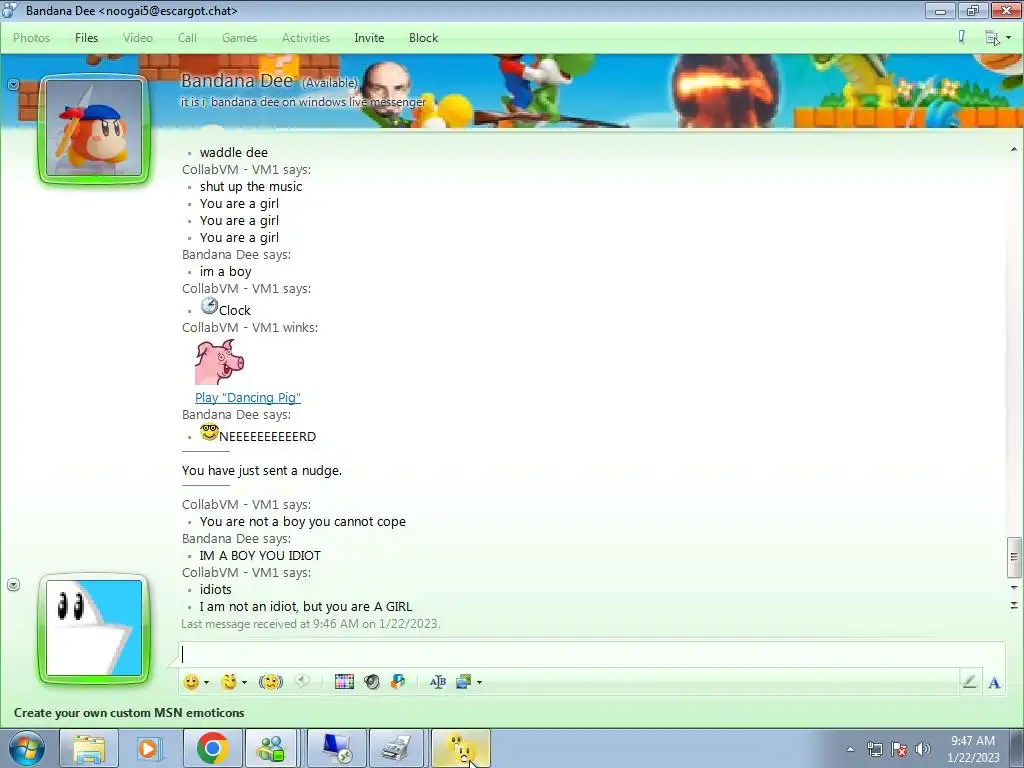Click into the message input box
This screenshot has width=1024, height=768.
(591, 654)
